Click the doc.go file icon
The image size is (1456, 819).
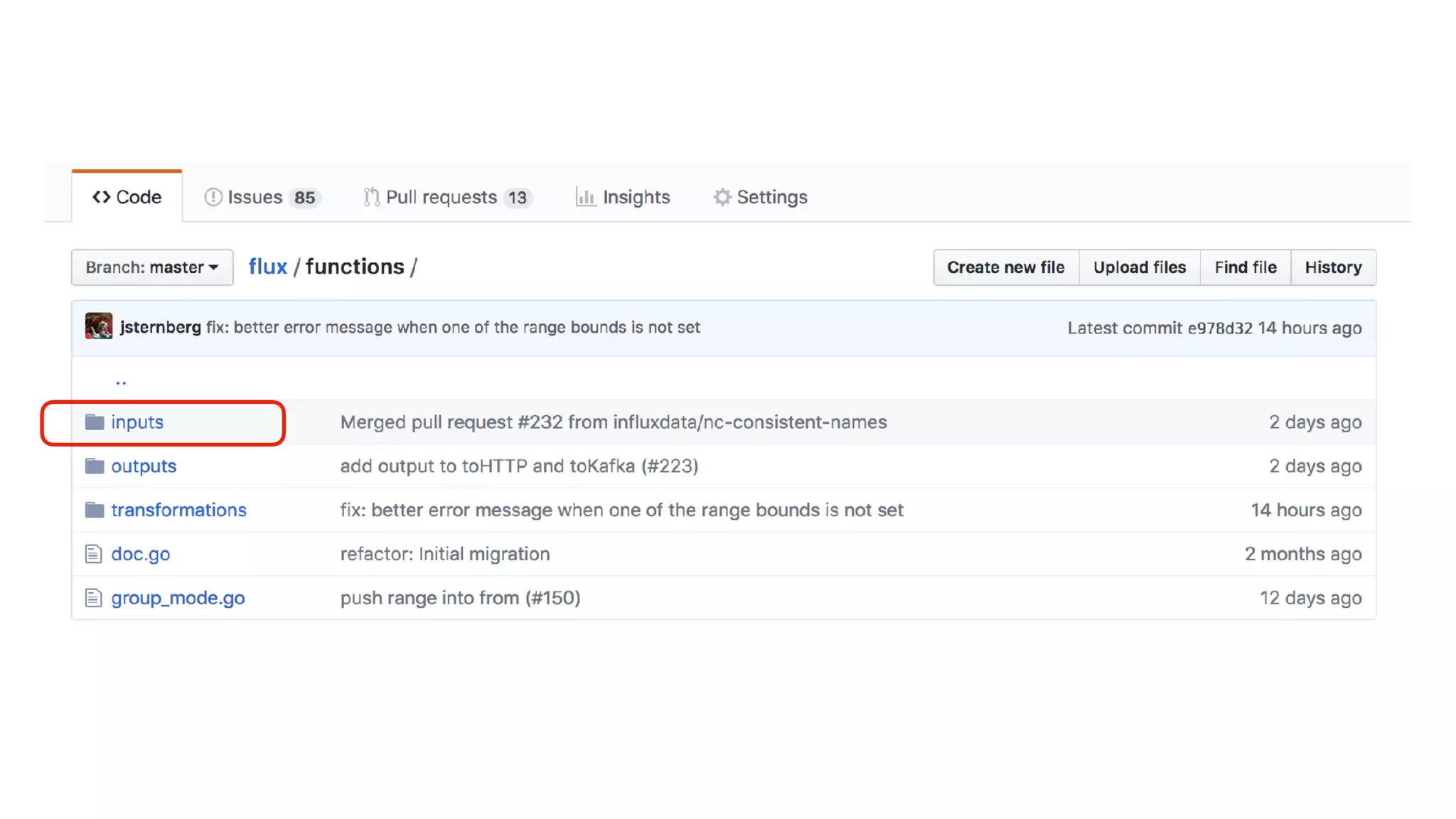94,555
